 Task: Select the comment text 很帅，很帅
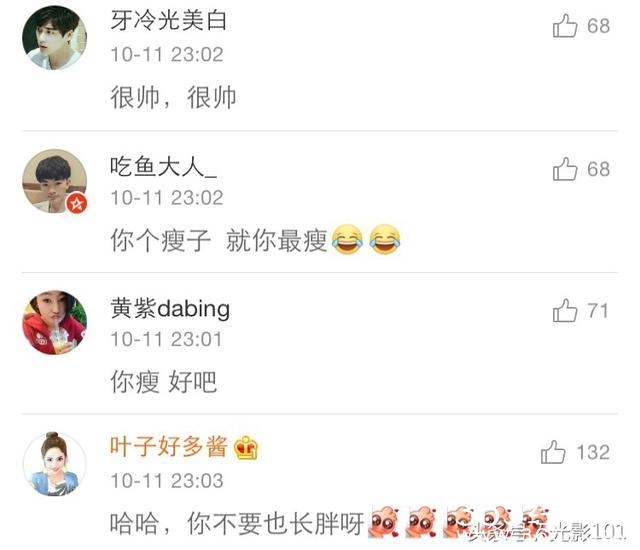(x=173, y=97)
